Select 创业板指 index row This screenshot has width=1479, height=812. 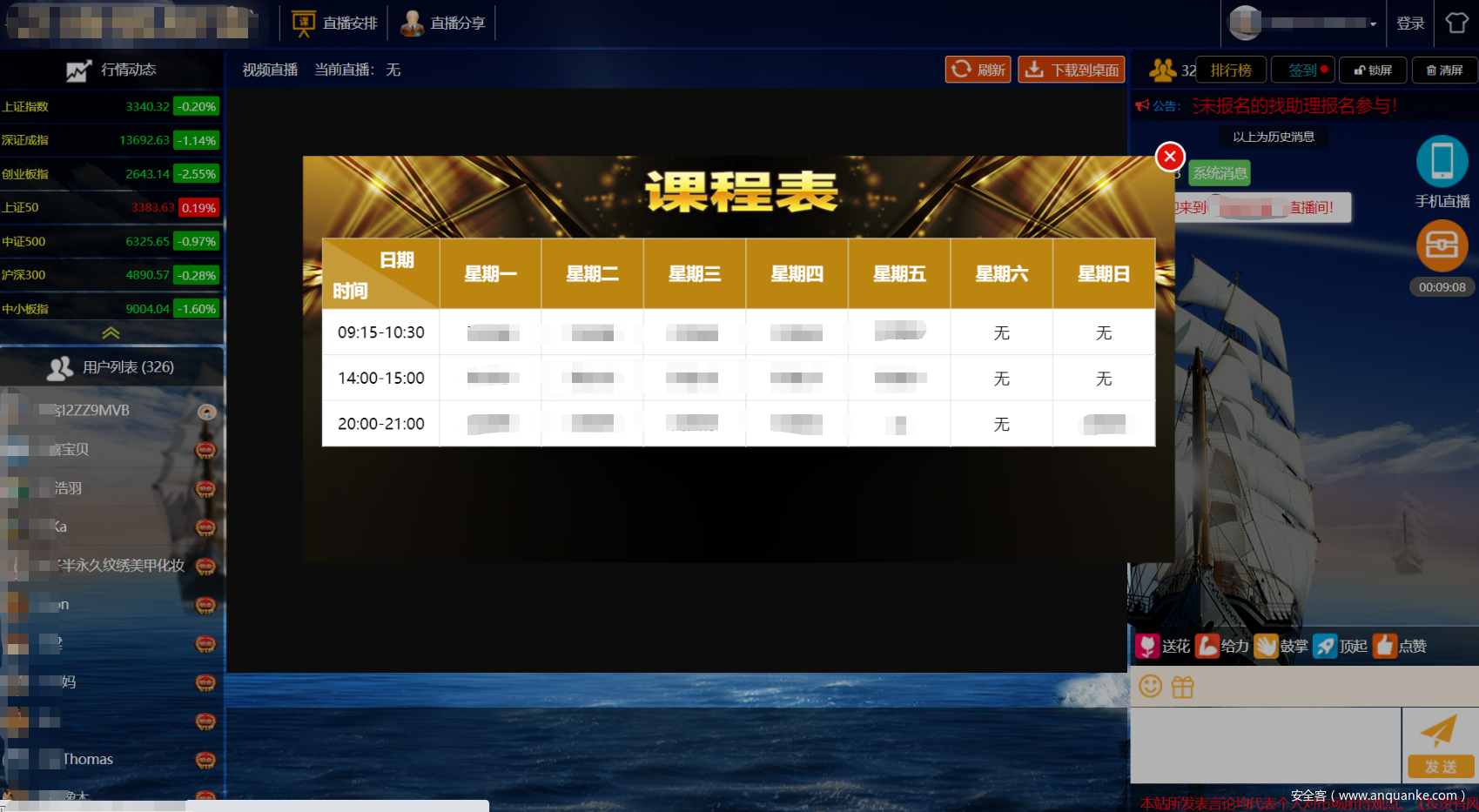coord(111,174)
